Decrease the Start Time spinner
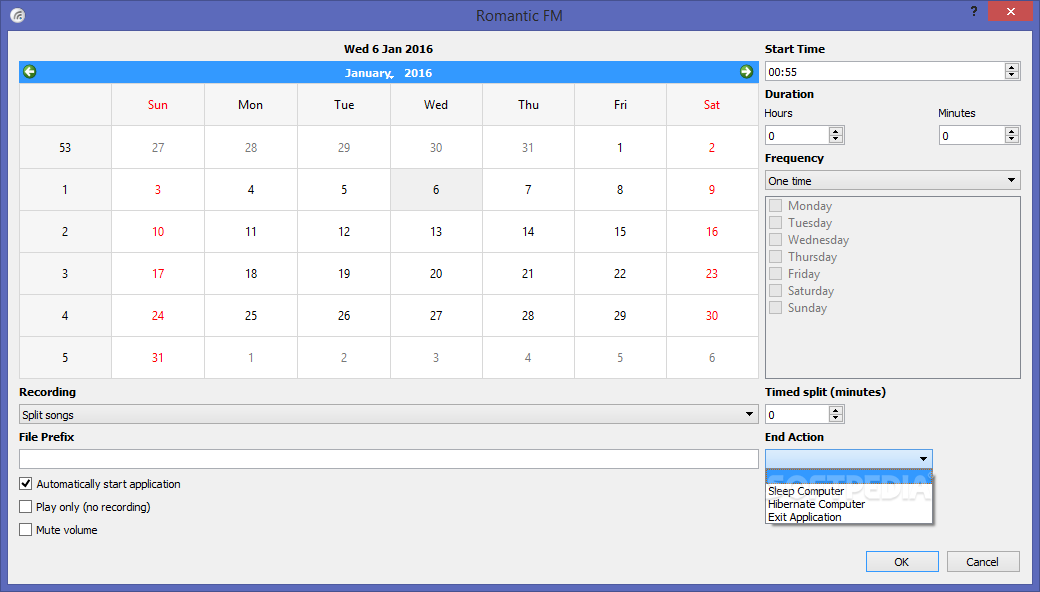Viewport: 1040px width, 592px height. coord(1011,76)
